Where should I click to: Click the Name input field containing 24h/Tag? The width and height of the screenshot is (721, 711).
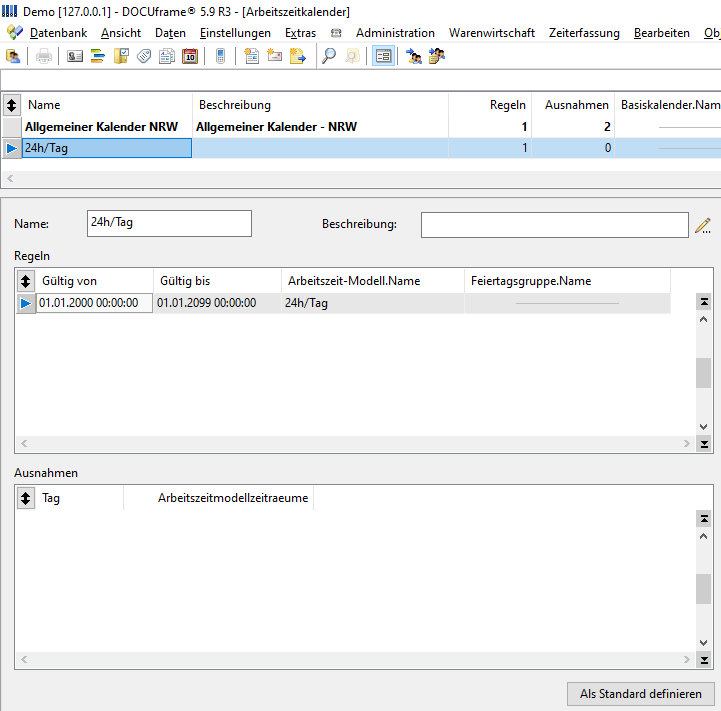tap(169, 224)
